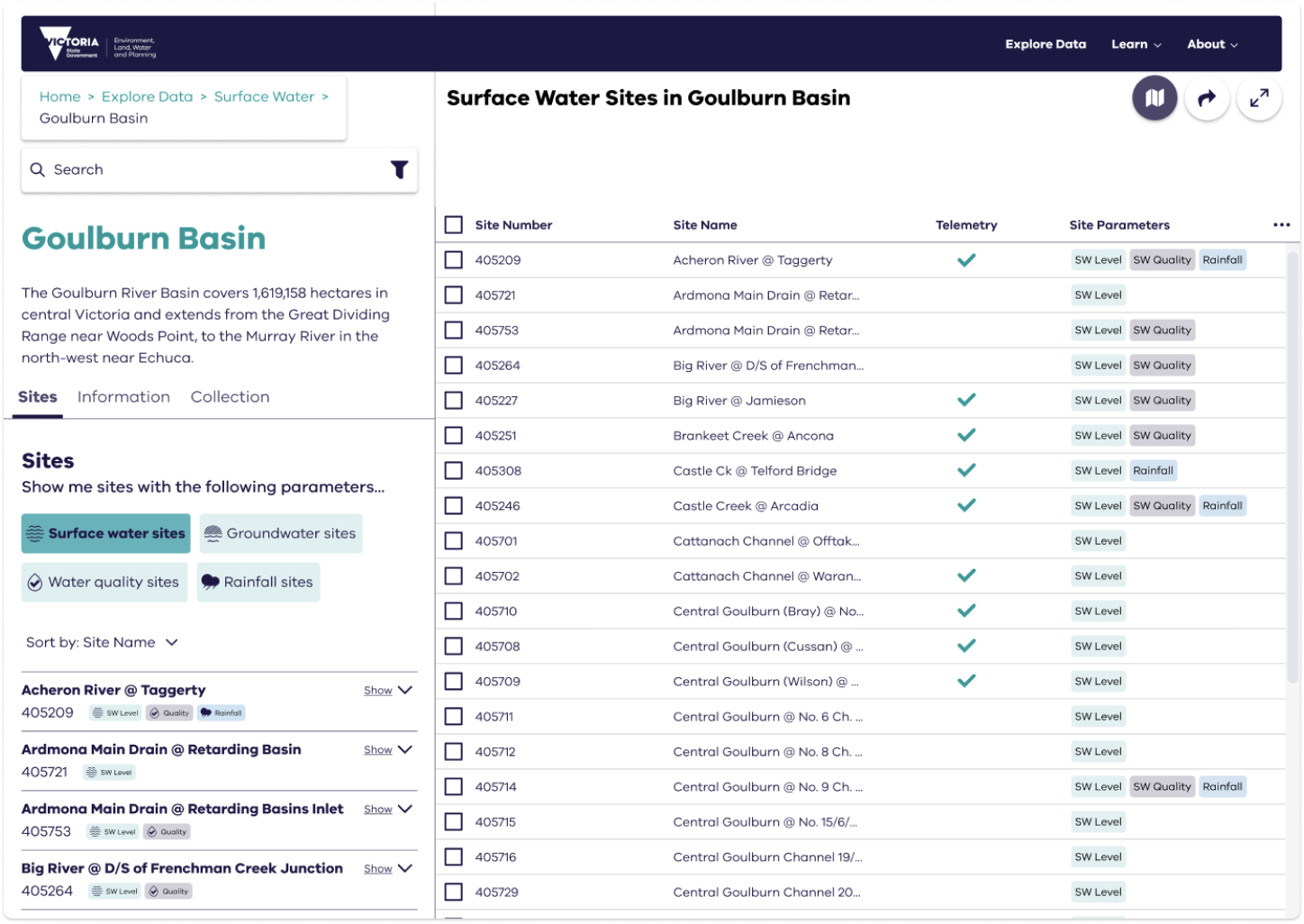Switch to the Collection tab
This screenshot has width=1304, height=924.
coord(230,397)
